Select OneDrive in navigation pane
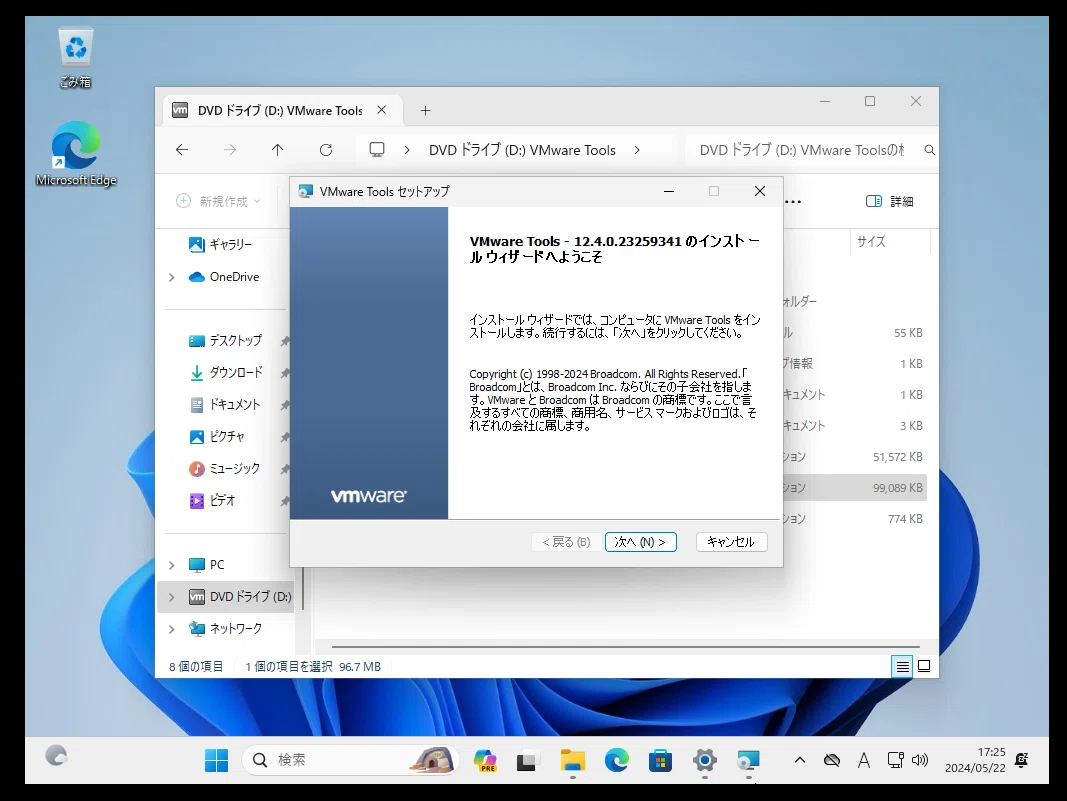The width and height of the screenshot is (1067, 801). (225, 277)
